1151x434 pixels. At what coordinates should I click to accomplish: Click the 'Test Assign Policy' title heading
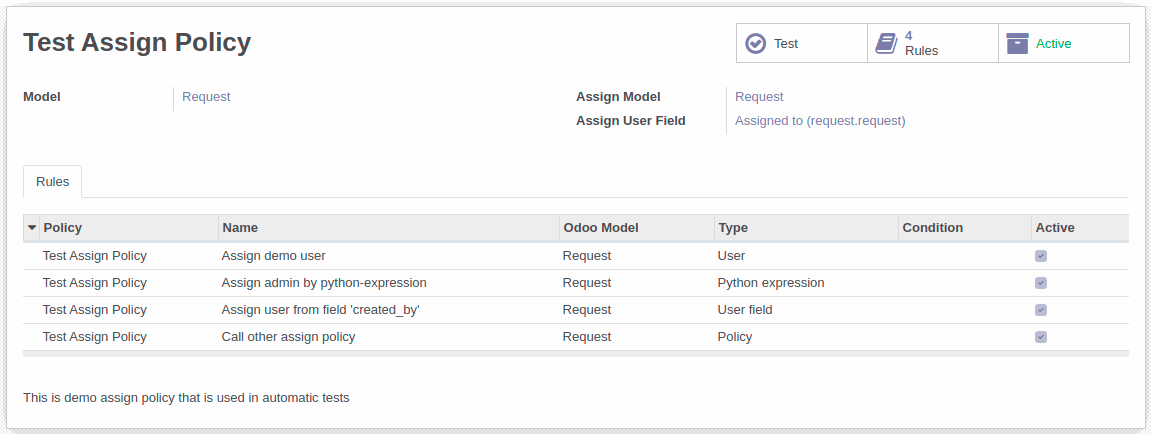[137, 43]
